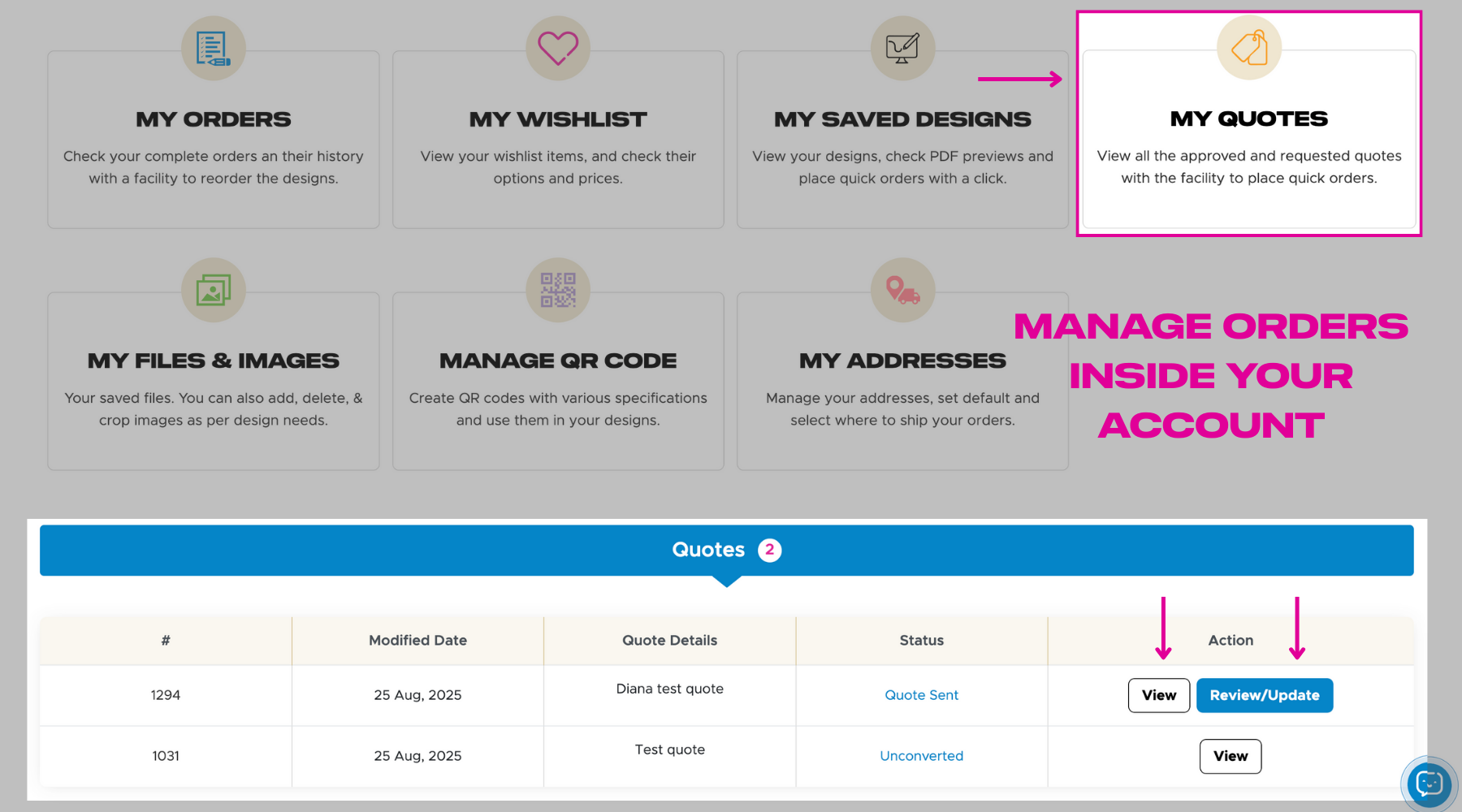Select the Quotes tab header
This screenshot has width=1462, height=812.
(708, 550)
